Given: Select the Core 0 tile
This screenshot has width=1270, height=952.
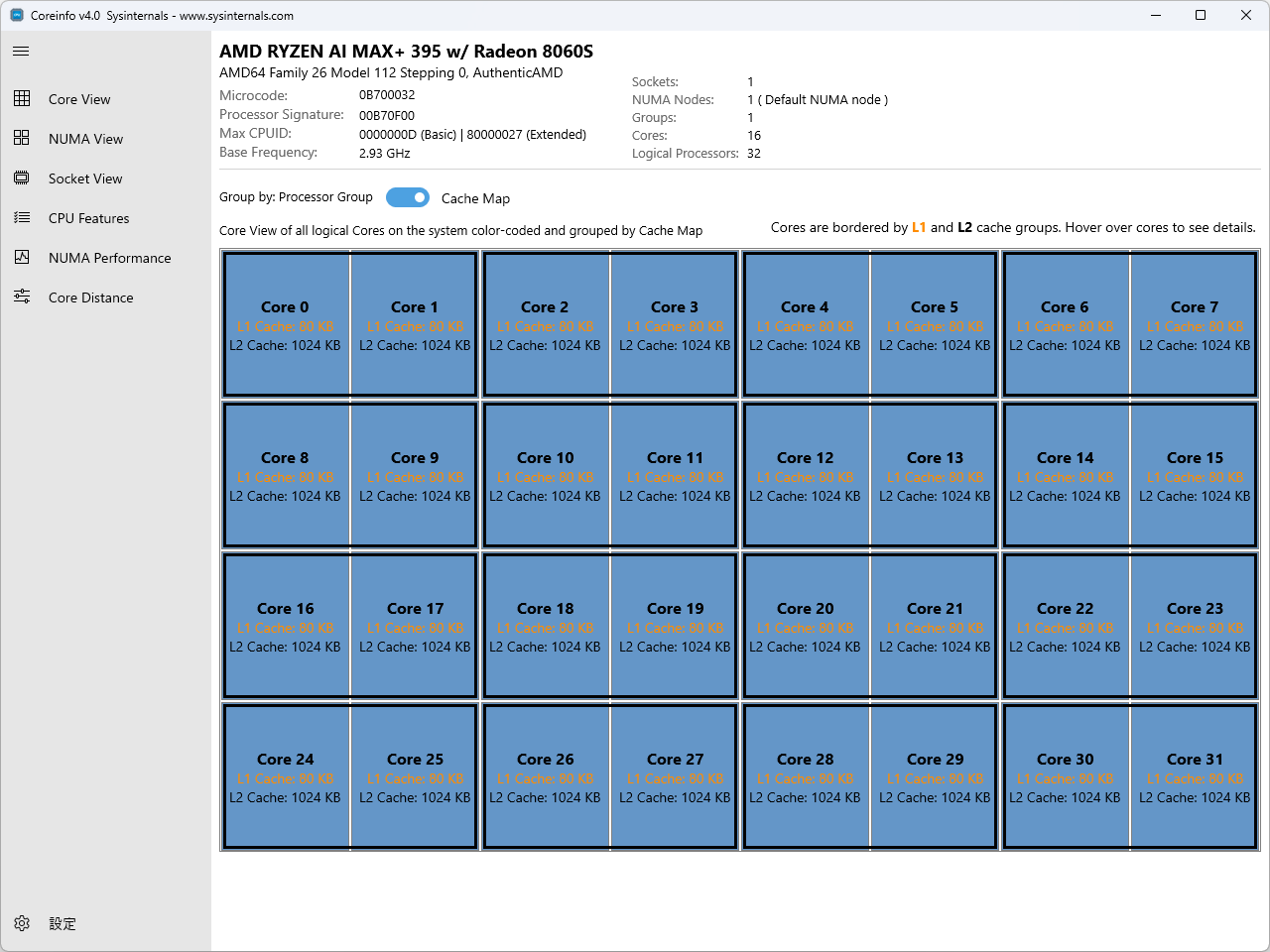Looking at the screenshot, I should 286,323.
